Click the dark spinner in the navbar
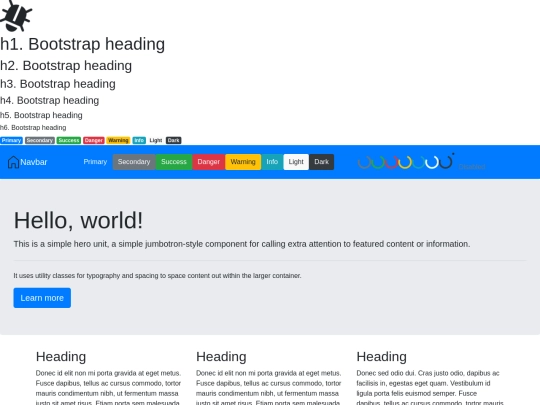The width and height of the screenshot is (540, 405). click(x=445, y=162)
